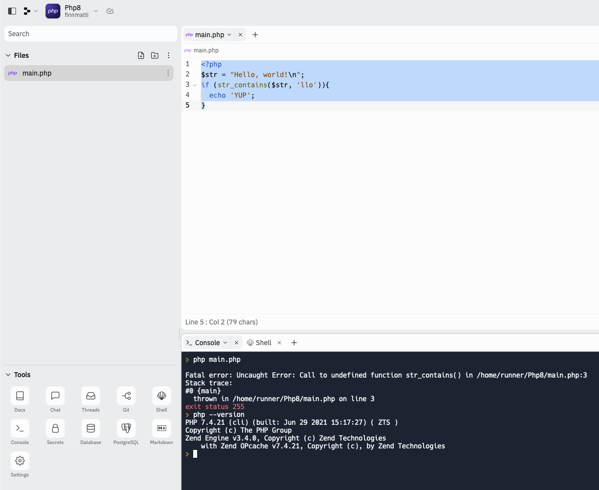This screenshot has width=599, height=490.
Task: Create a new file in Files
Action: (x=141, y=55)
